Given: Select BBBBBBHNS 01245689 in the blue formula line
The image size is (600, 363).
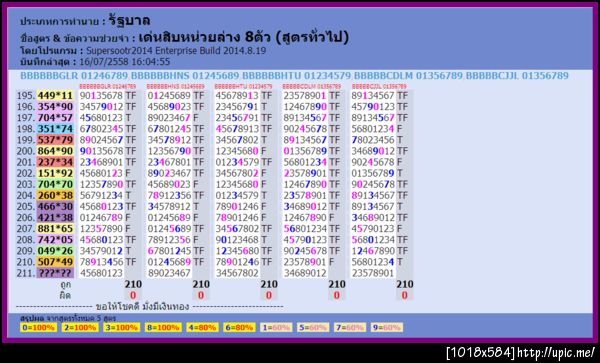Looking at the screenshot, I should [185, 76].
